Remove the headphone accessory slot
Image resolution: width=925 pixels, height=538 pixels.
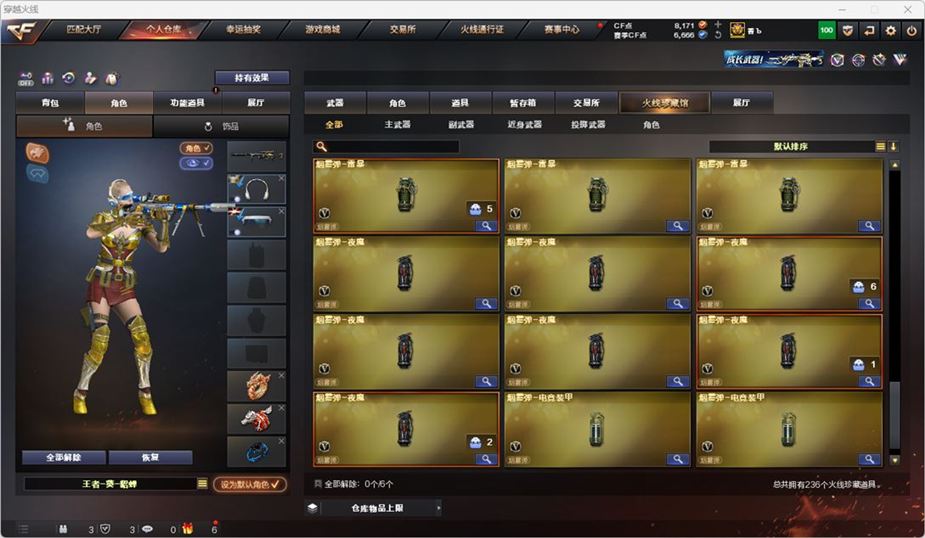pos(281,178)
